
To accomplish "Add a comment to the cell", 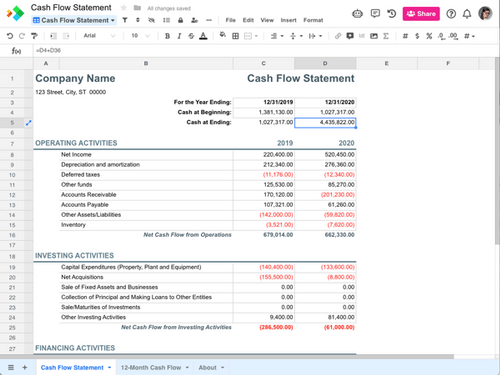I will (x=350, y=36).
